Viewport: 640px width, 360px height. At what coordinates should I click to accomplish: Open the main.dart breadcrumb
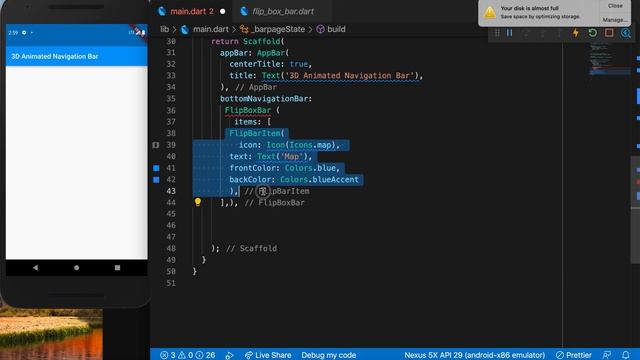(211, 29)
